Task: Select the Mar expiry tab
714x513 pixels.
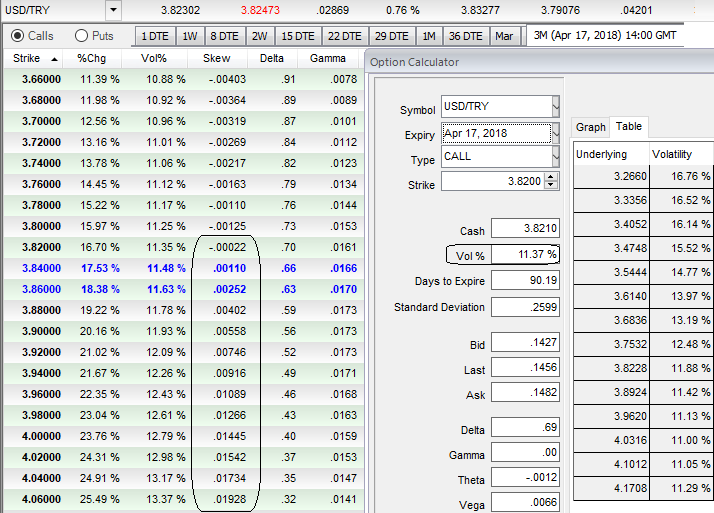Action: (504, 36)
